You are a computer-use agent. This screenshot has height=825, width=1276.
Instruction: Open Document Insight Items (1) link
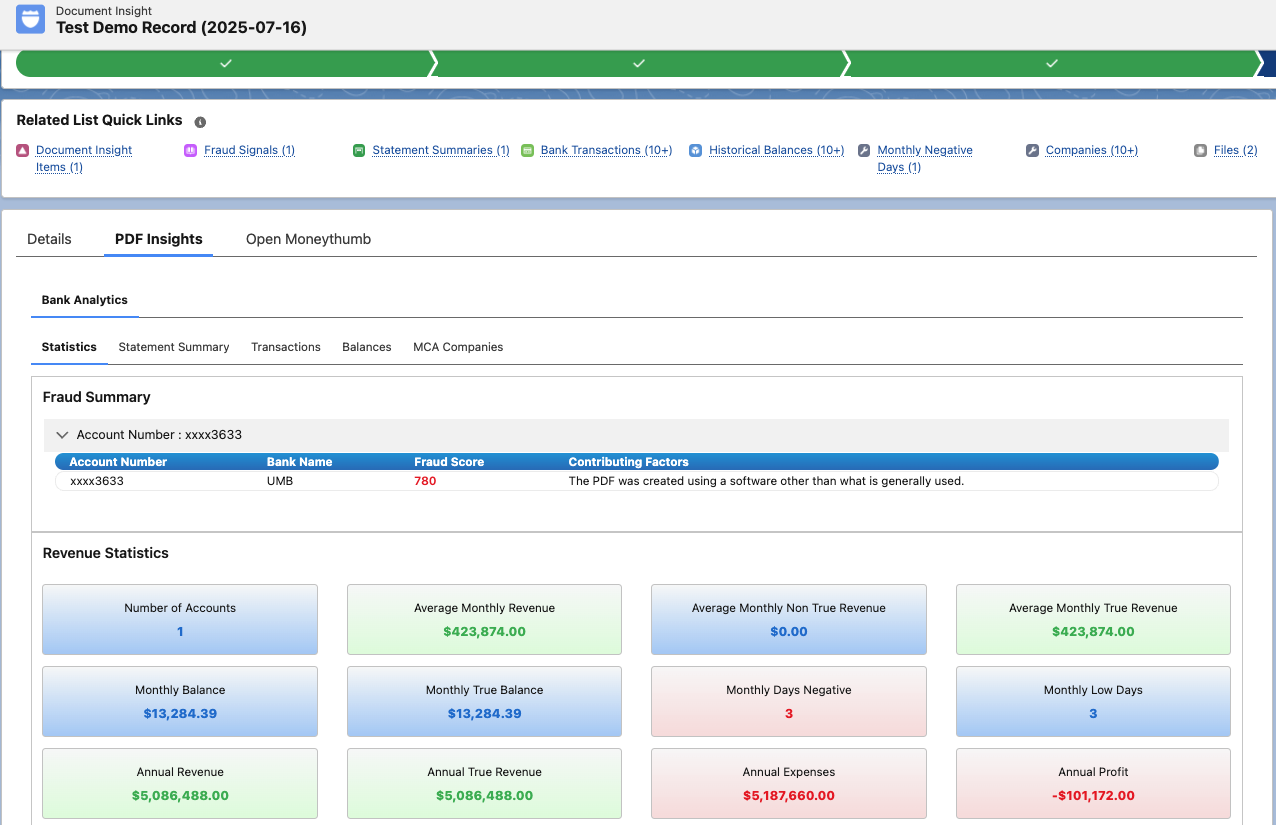(x=84, y=158)
